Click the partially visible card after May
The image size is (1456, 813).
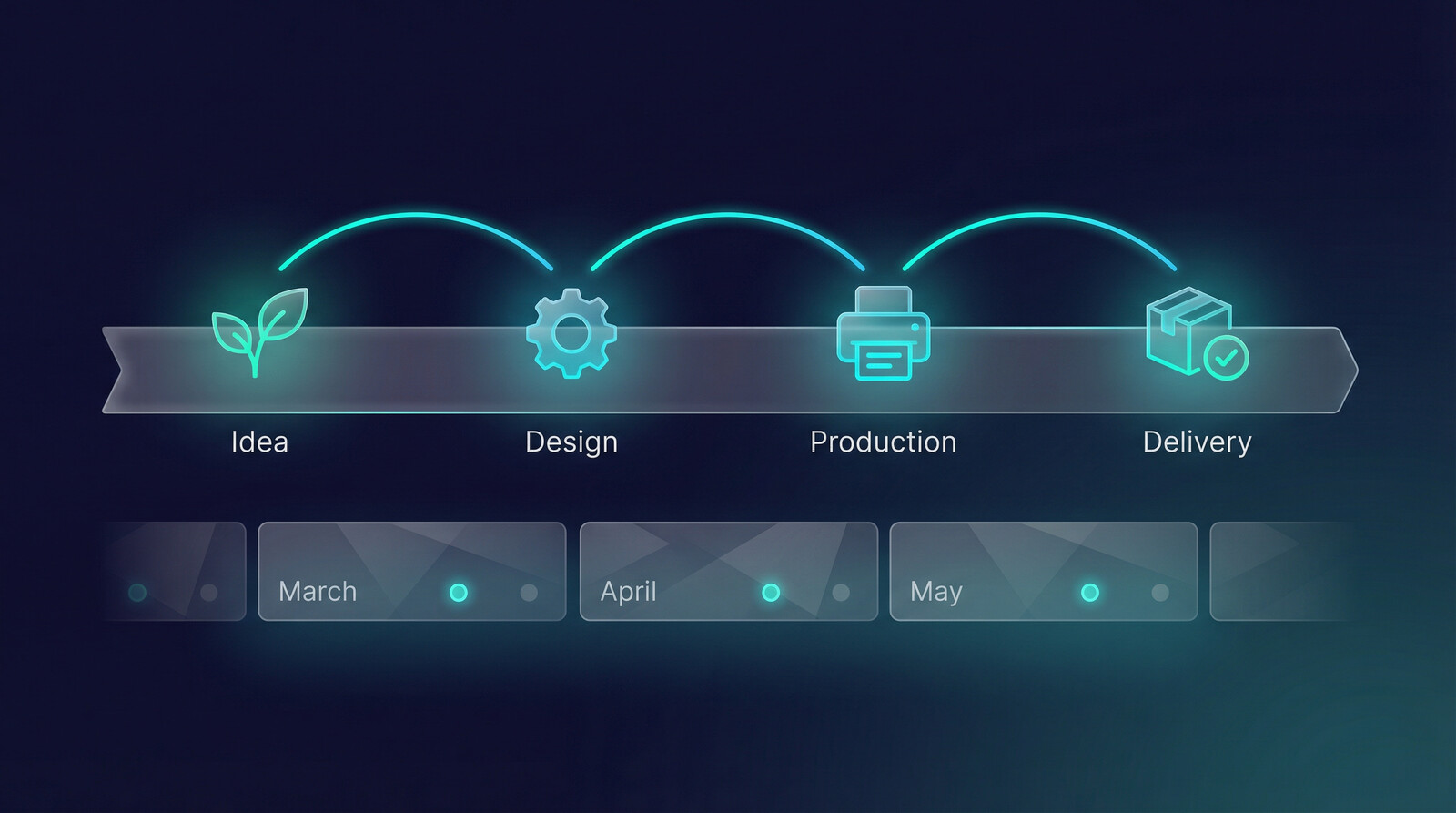click(1279, 571)
